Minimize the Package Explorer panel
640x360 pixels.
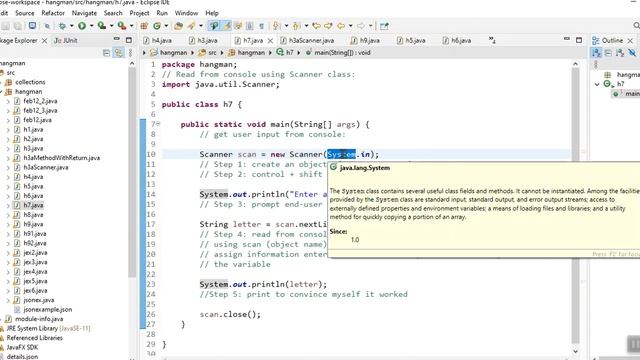pyautogui.click(x=117, y=40)
